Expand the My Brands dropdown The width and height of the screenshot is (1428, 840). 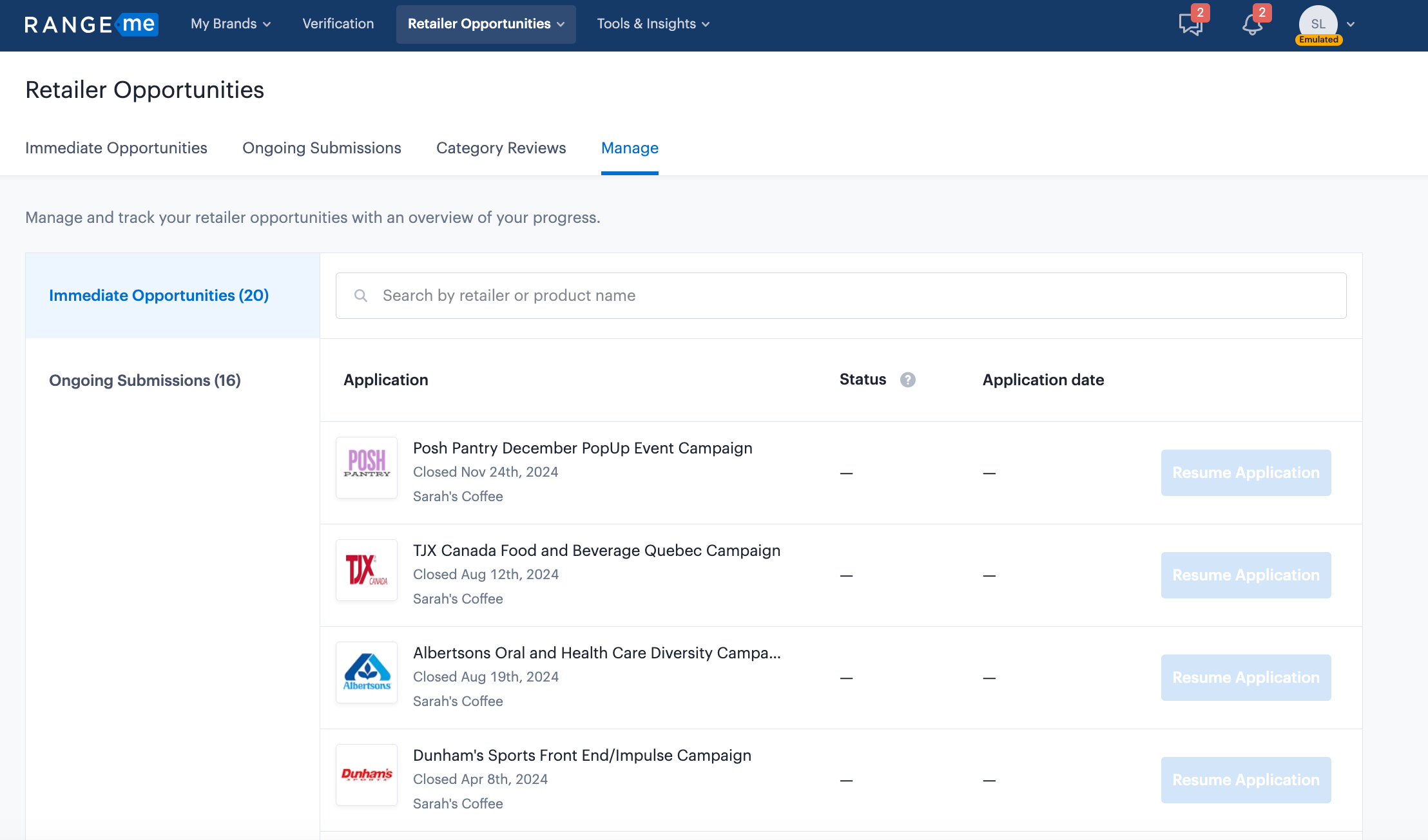[x=230, y=24]
